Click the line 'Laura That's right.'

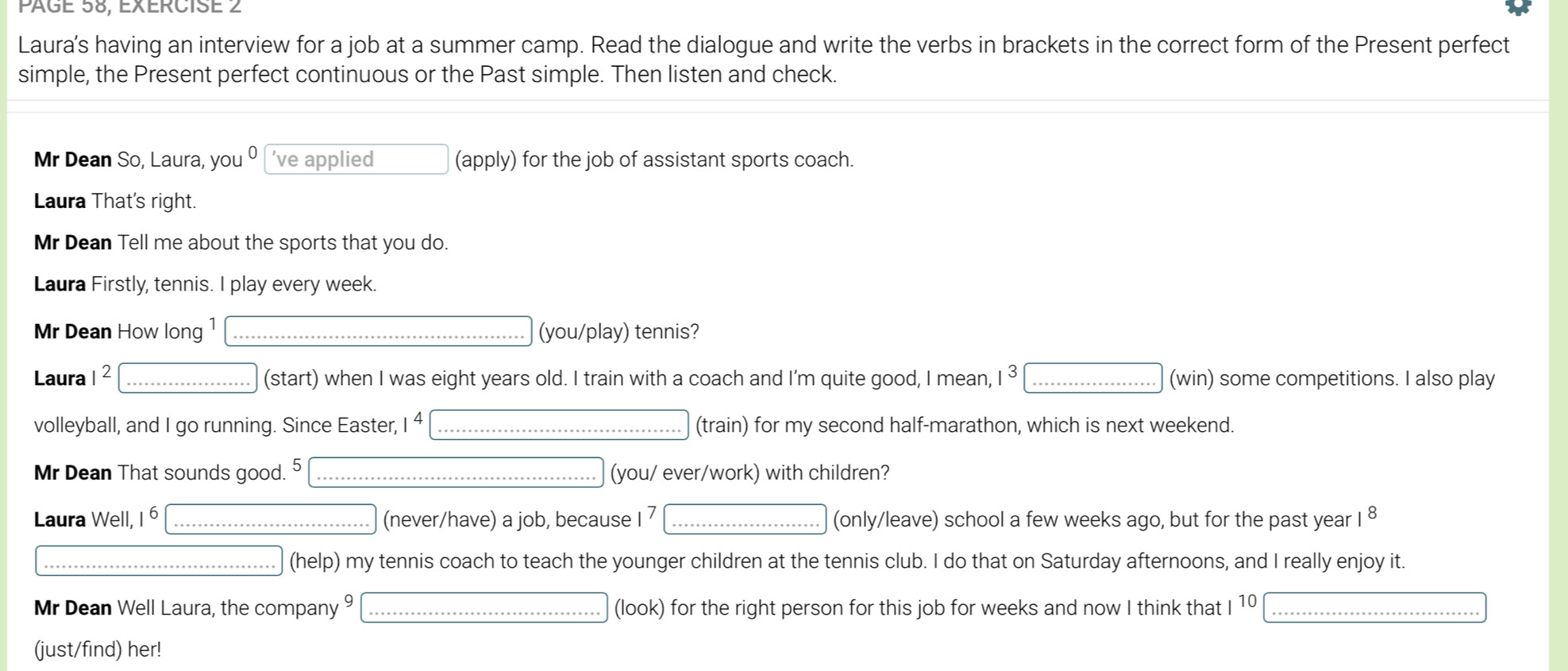115,201
